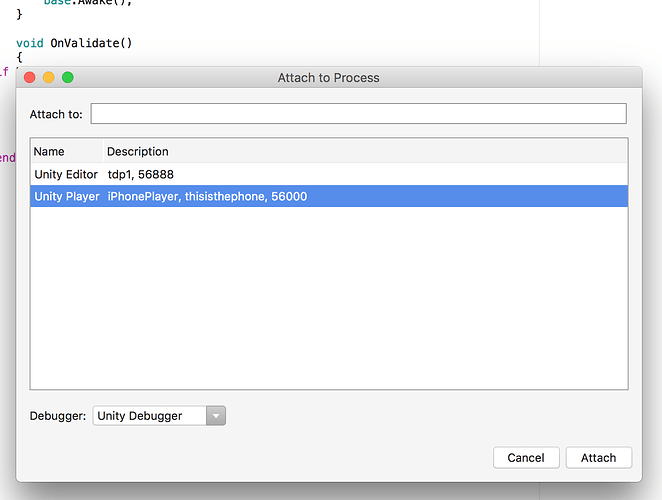Select the Unity Editor process row
Screen dimensions: 662x500
pos(329,174)
